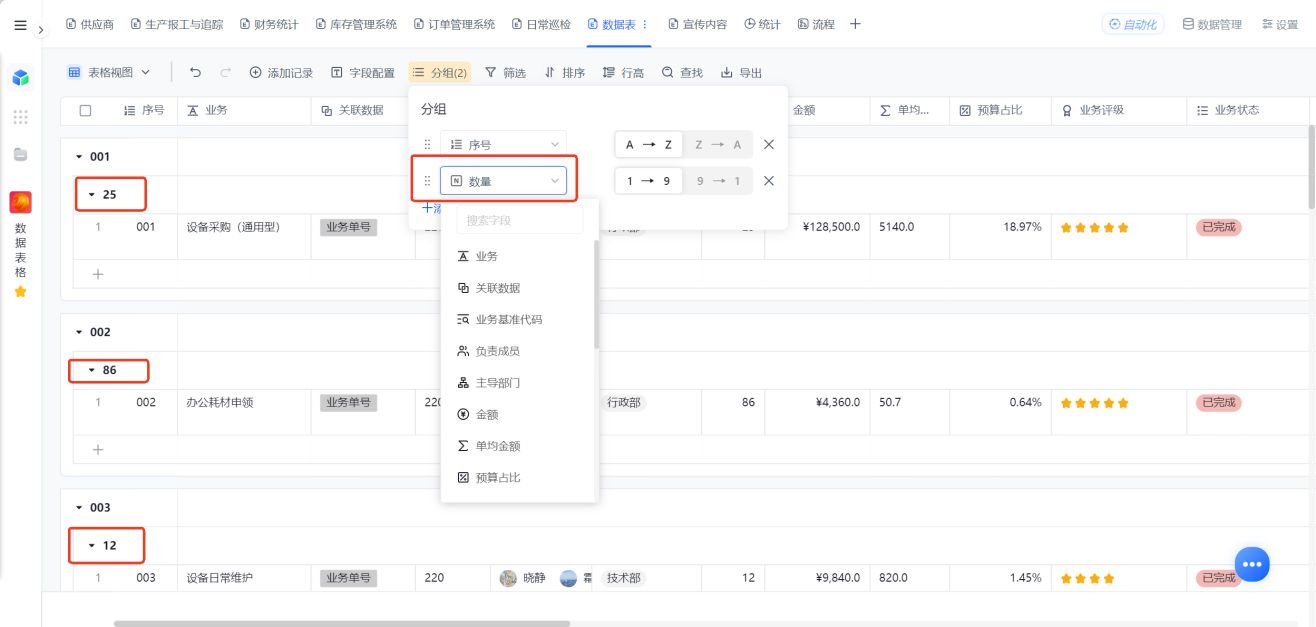
Task: Open the folder icon in sidebar
Action: click(x=20, y=155)
